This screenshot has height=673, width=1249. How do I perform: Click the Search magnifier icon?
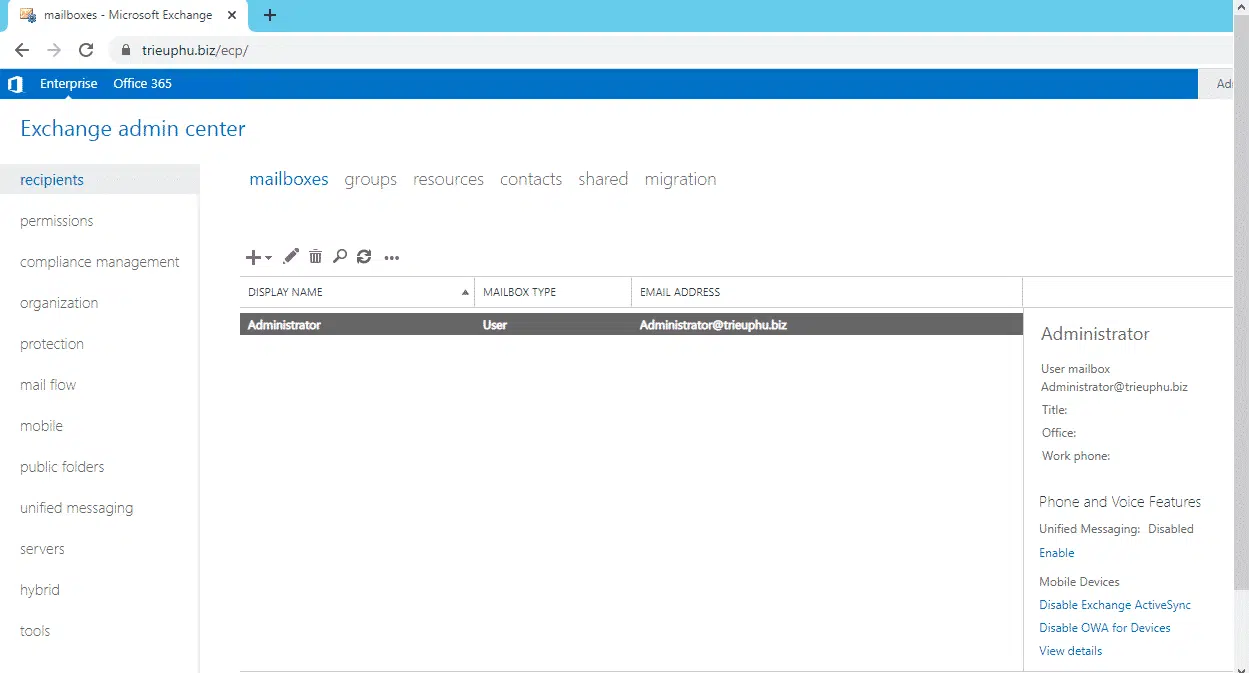(x=340, y=257)
